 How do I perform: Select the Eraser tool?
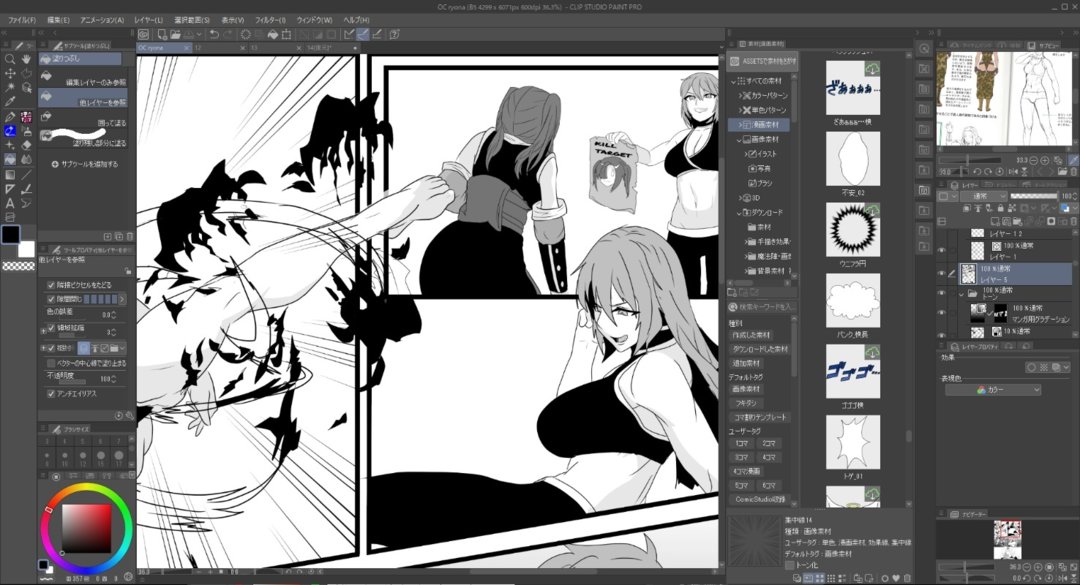click(x=26, y=145)
